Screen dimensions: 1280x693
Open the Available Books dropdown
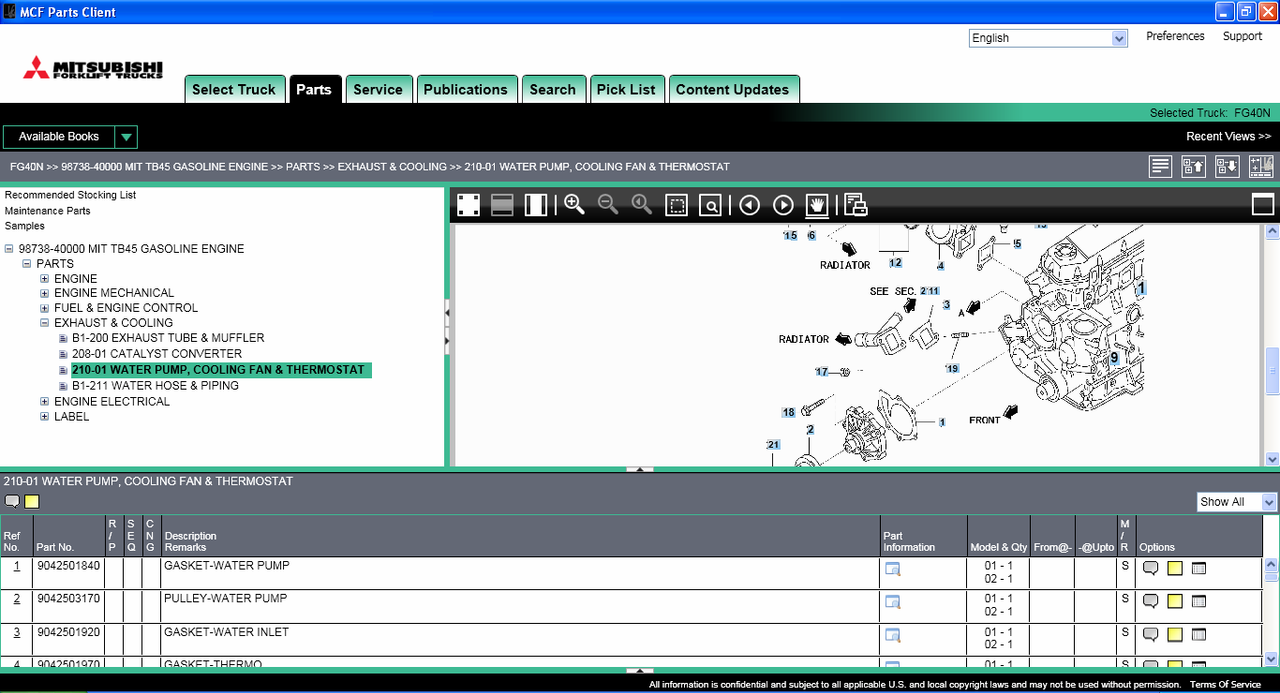click(126, 137)
